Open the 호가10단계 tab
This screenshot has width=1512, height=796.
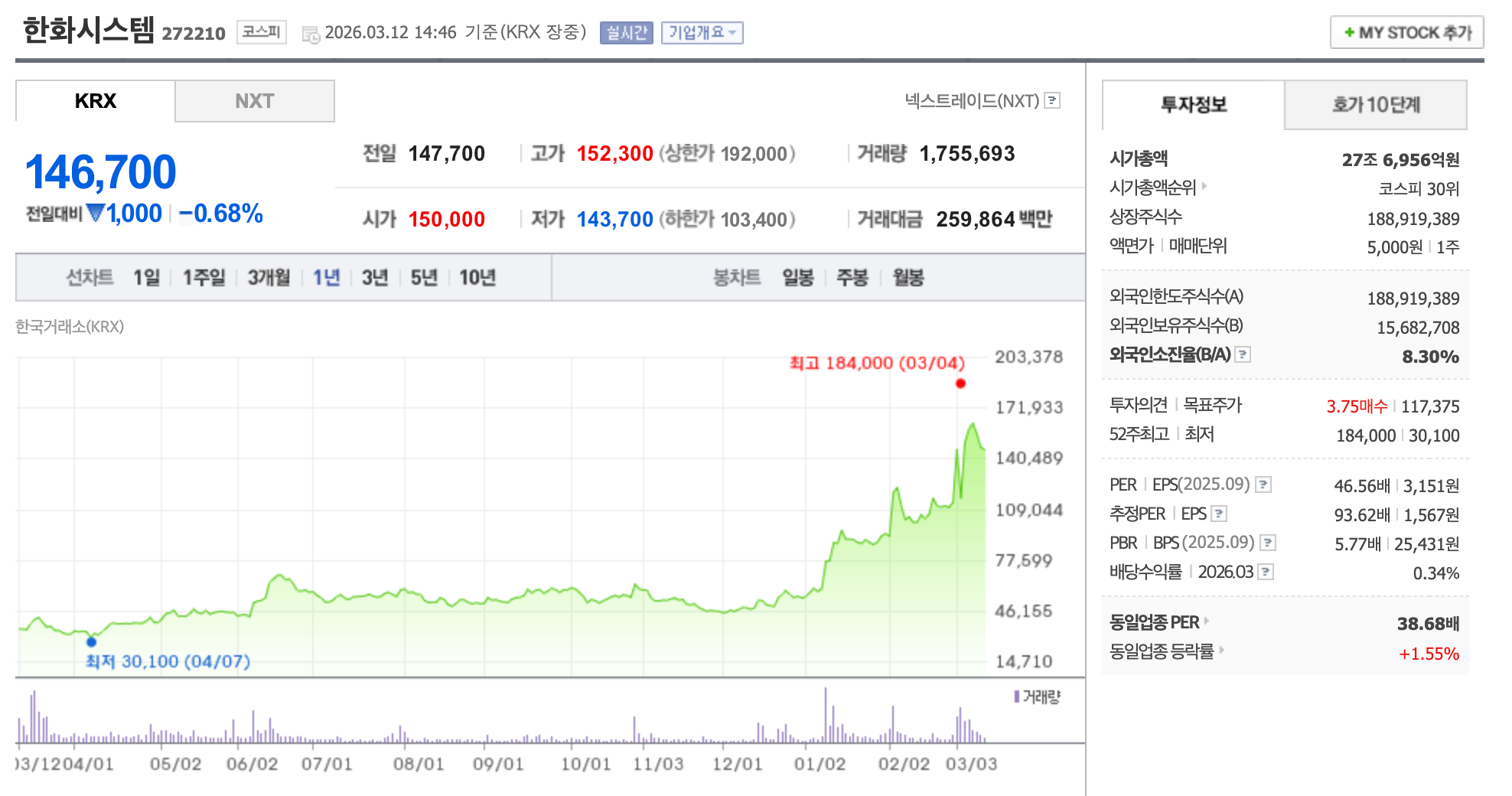pos(1376,105)
